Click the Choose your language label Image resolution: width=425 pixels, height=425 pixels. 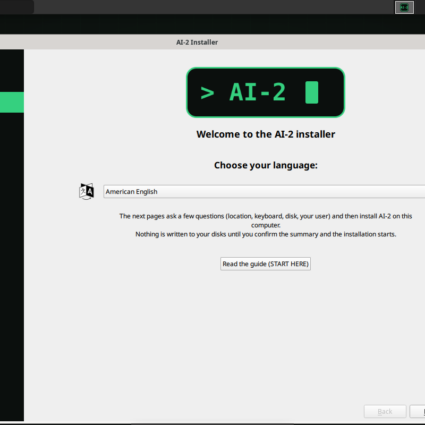pos(266,165)
